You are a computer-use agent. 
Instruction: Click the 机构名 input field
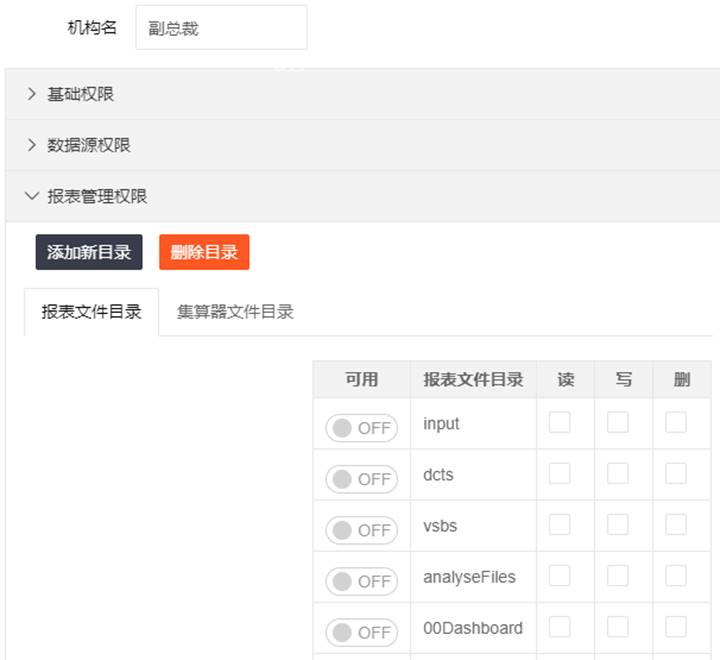221,28
